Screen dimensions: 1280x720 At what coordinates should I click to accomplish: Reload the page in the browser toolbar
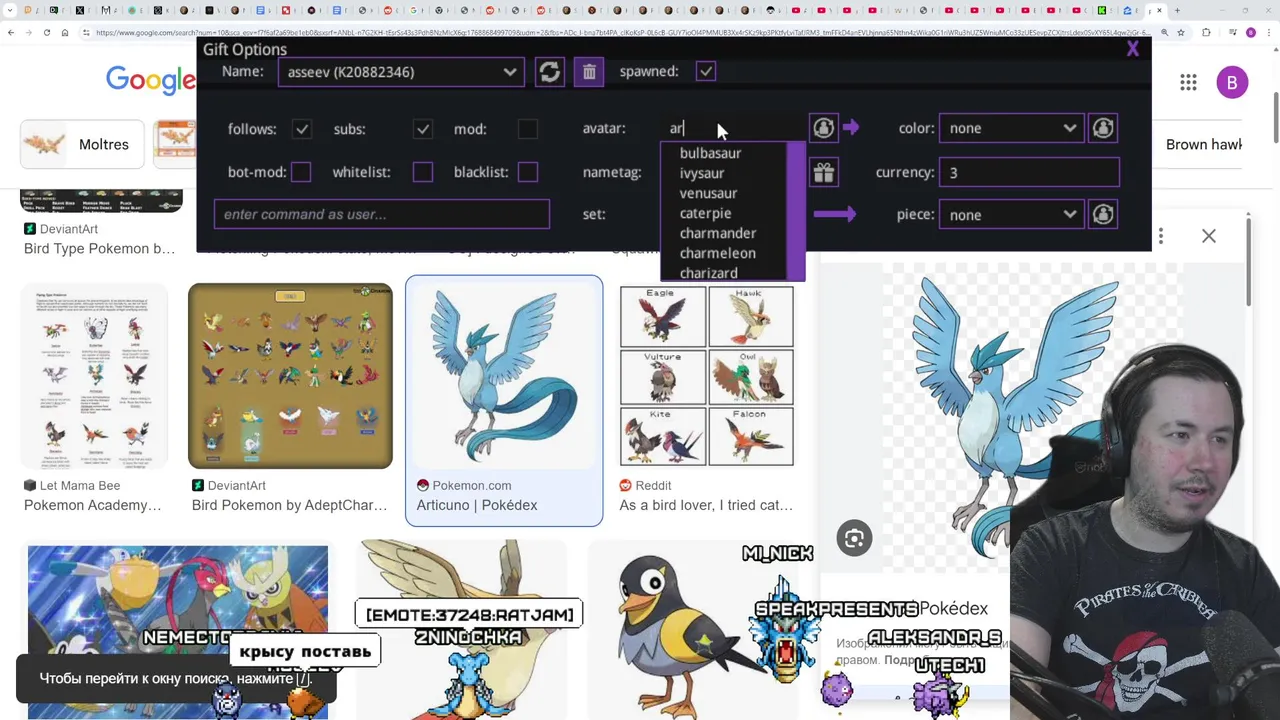coord(46,32)
